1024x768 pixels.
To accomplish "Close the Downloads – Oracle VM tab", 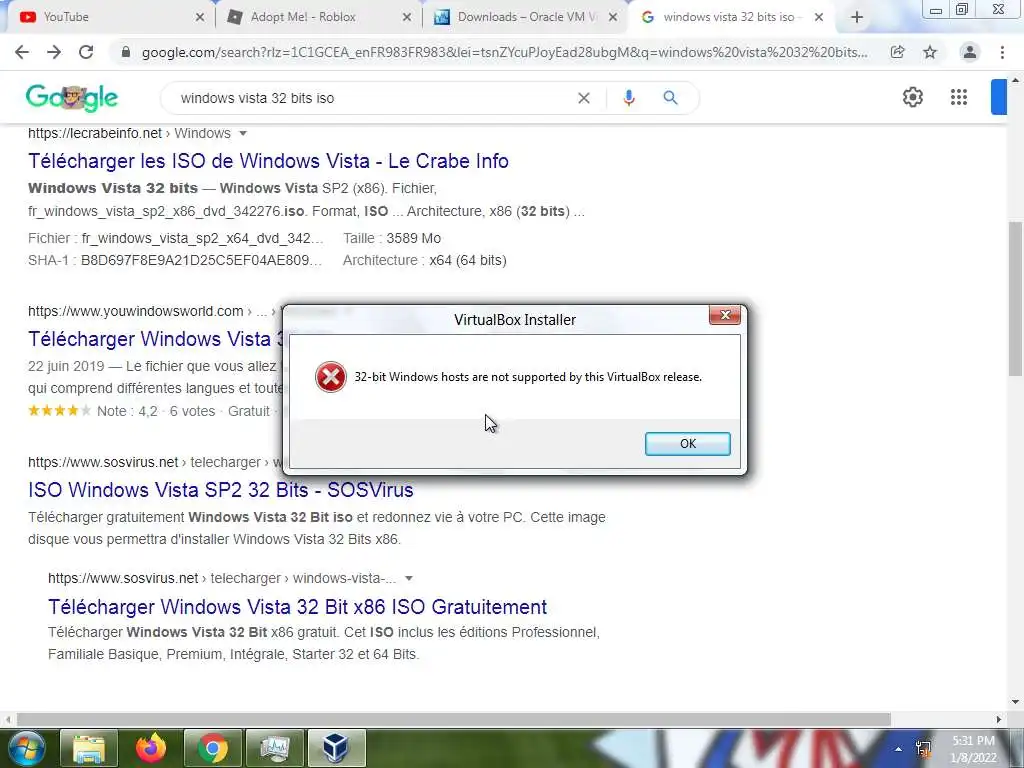I will pyautogui.click(x=613, y=18).
